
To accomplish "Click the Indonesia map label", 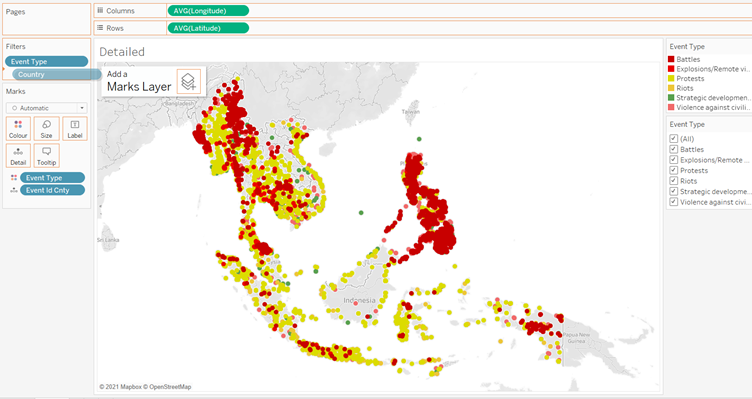I will click(x=359, y=300).
